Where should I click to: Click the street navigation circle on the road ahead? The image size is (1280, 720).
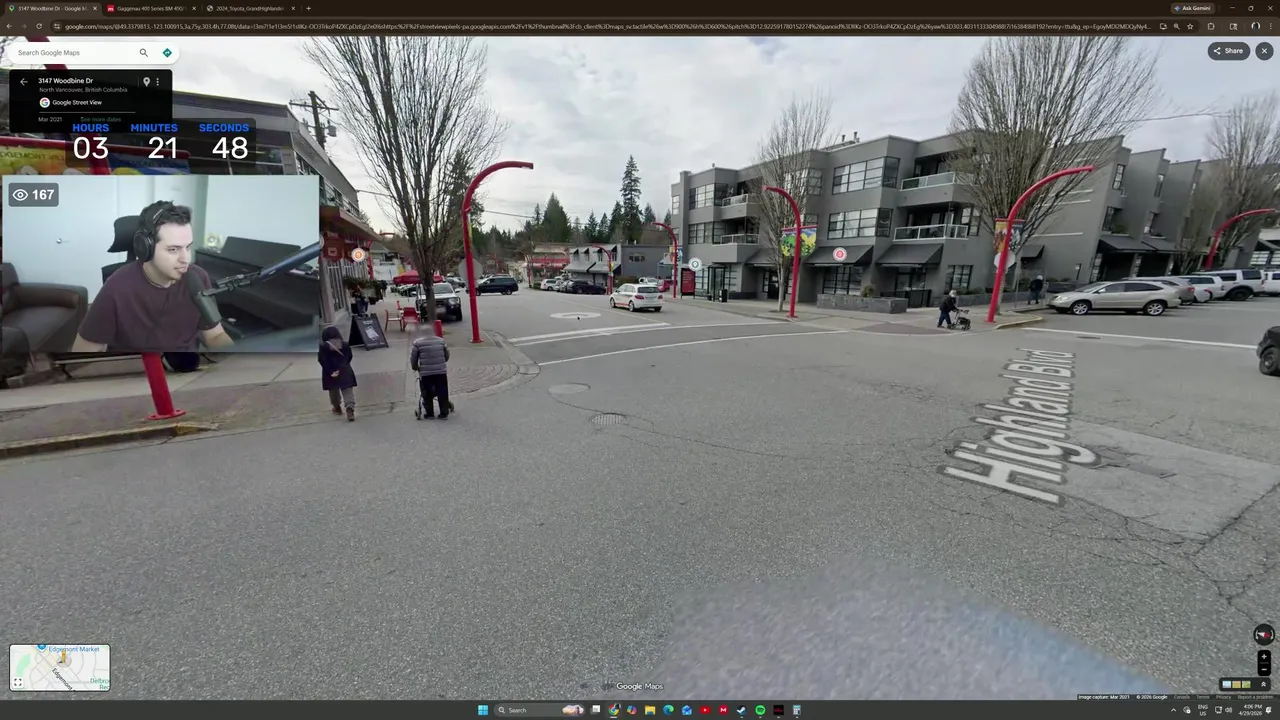click(x=577, y=316)
